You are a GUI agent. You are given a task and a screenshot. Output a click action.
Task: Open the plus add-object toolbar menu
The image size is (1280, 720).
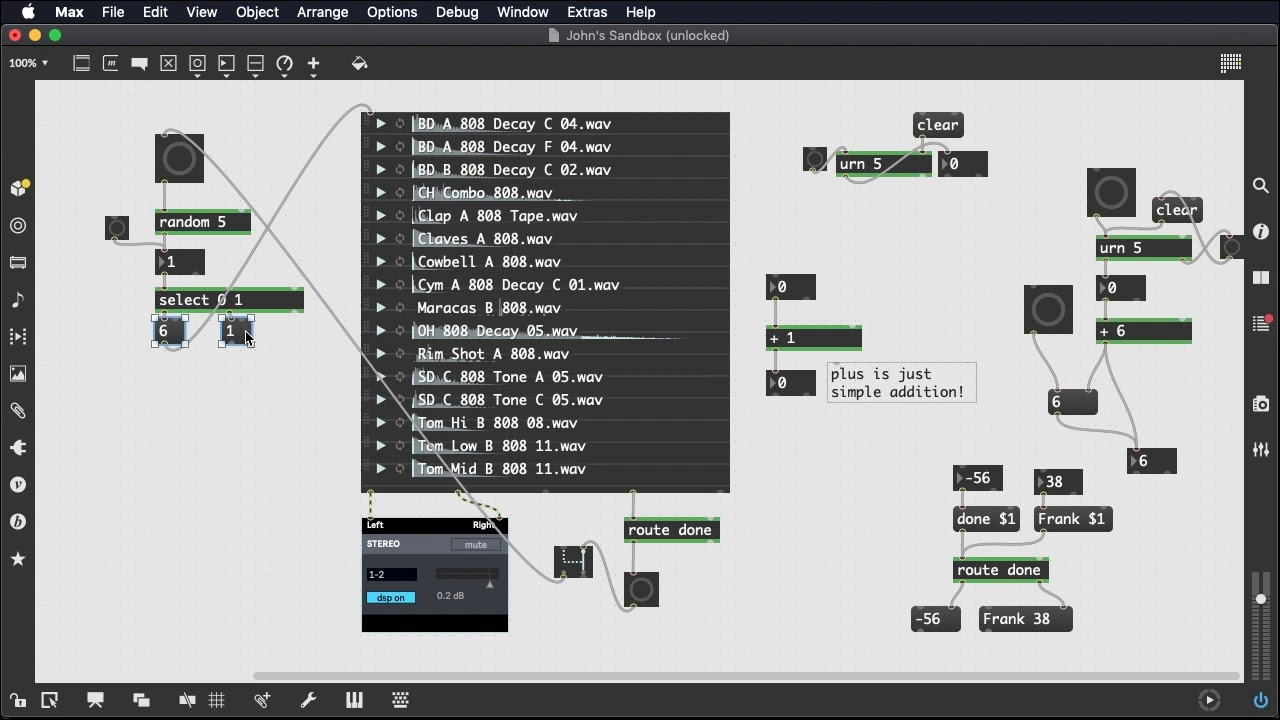314,63
